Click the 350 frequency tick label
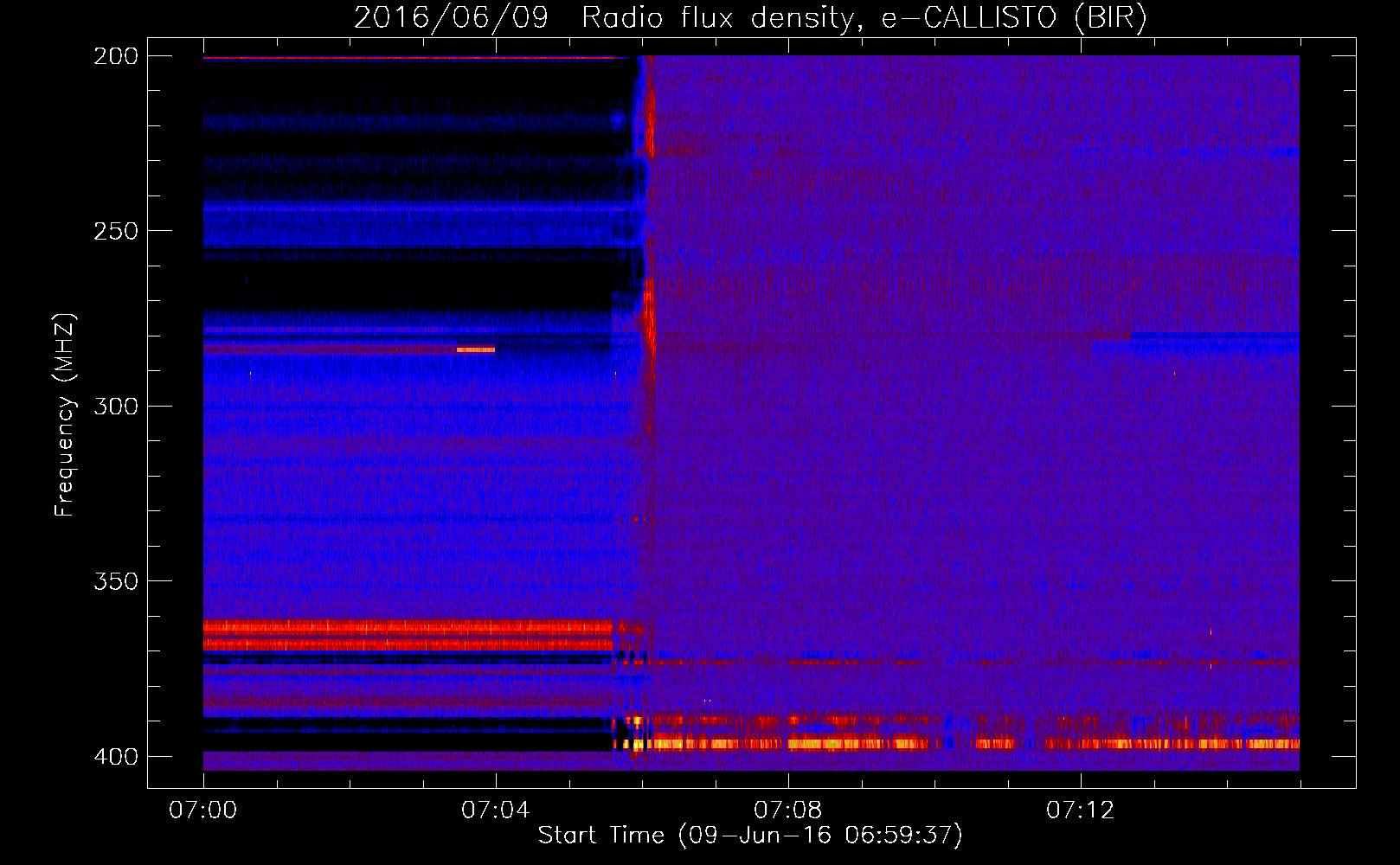The width and height of the screenshot is (1400, 865). pos(116,581)
